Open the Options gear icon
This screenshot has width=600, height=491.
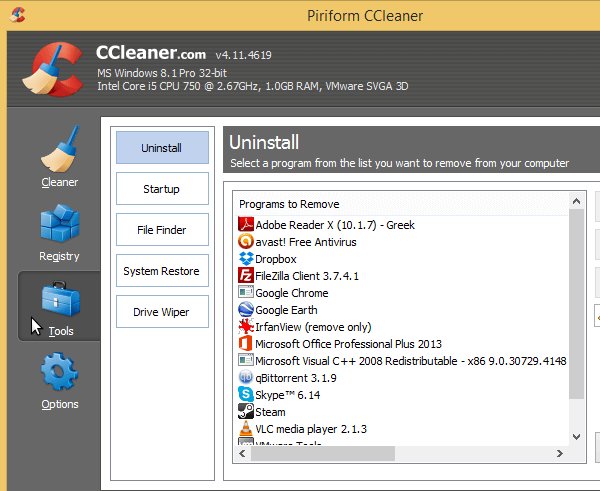(x=59, y=375)
